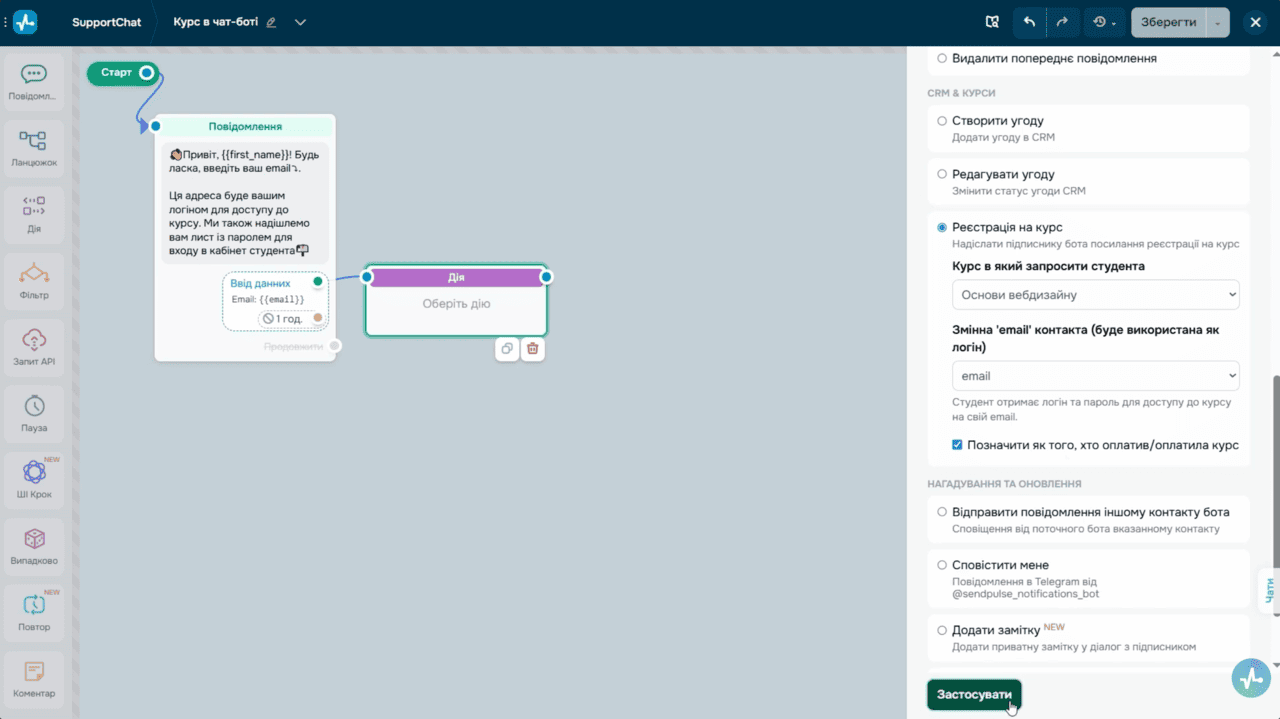Viewport: 1280px width, 719px height.
Task: Open the floating SendPulse help widget
Action: click(x=1252, y=678)
